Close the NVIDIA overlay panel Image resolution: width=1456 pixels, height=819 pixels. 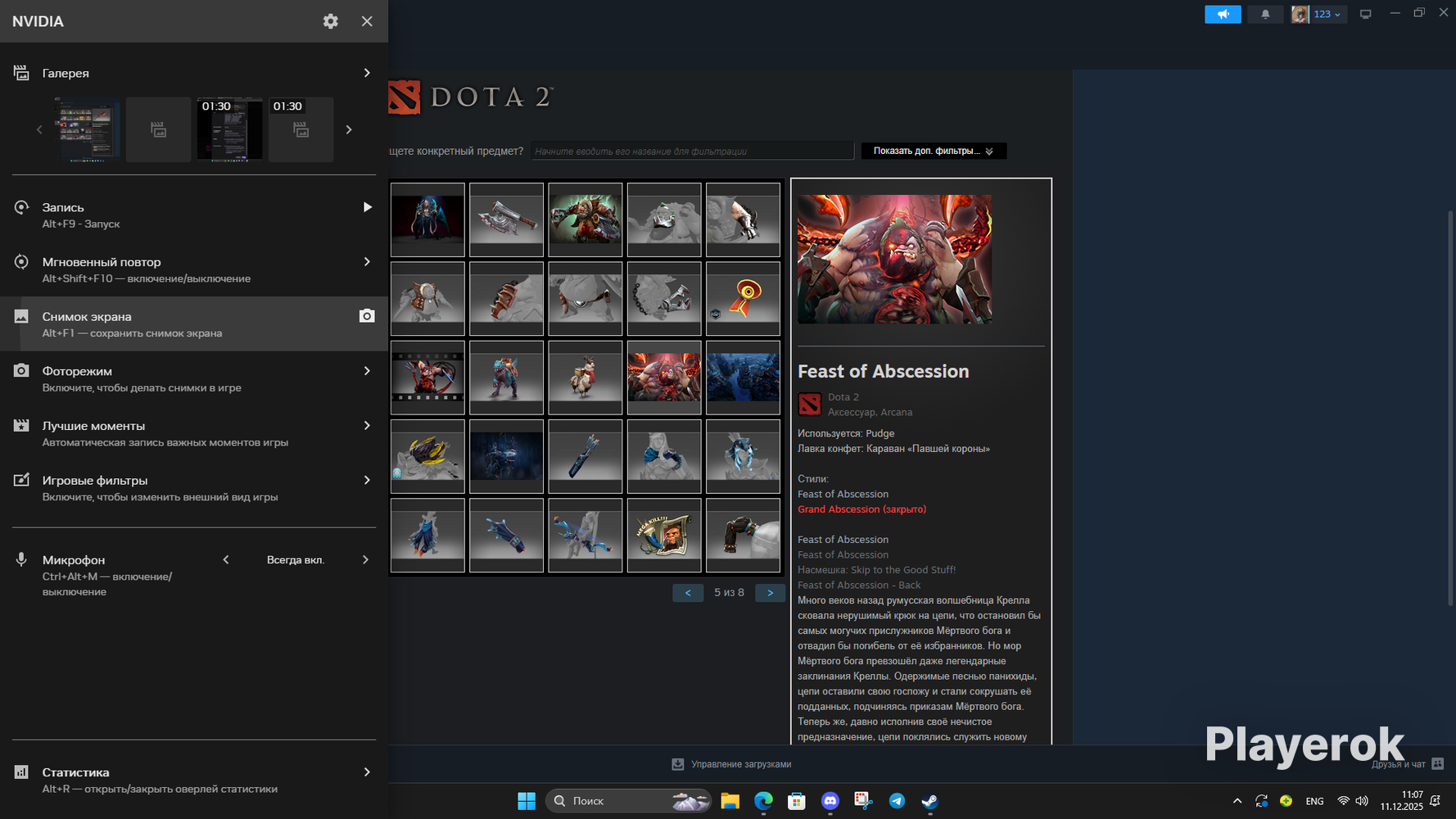367,21
